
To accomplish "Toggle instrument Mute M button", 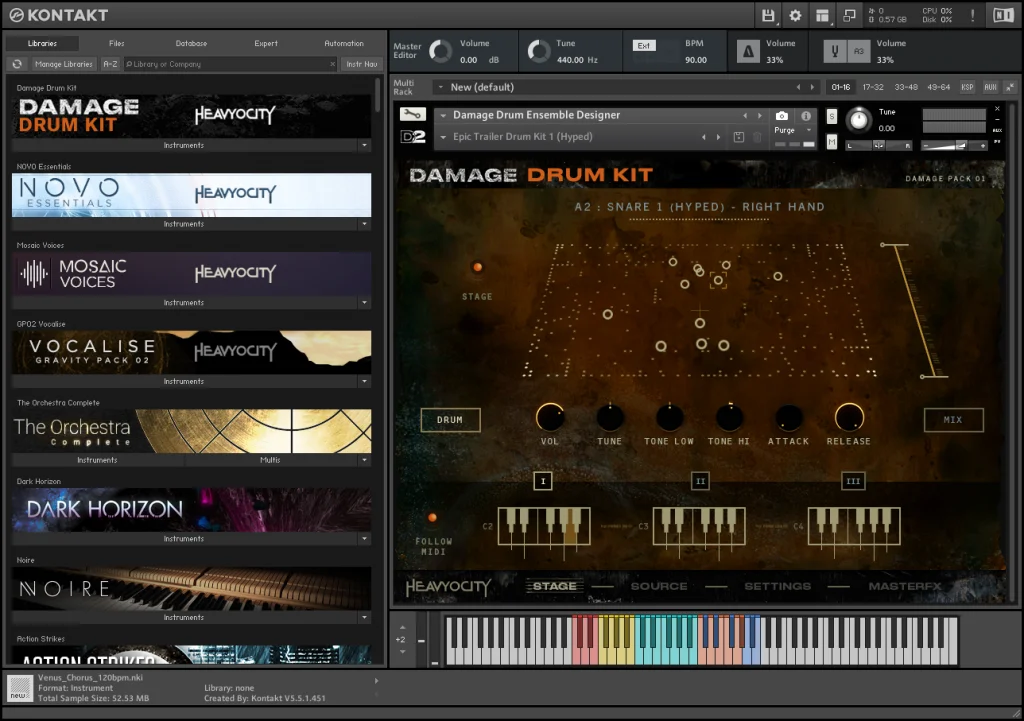I will pos(831,141).
